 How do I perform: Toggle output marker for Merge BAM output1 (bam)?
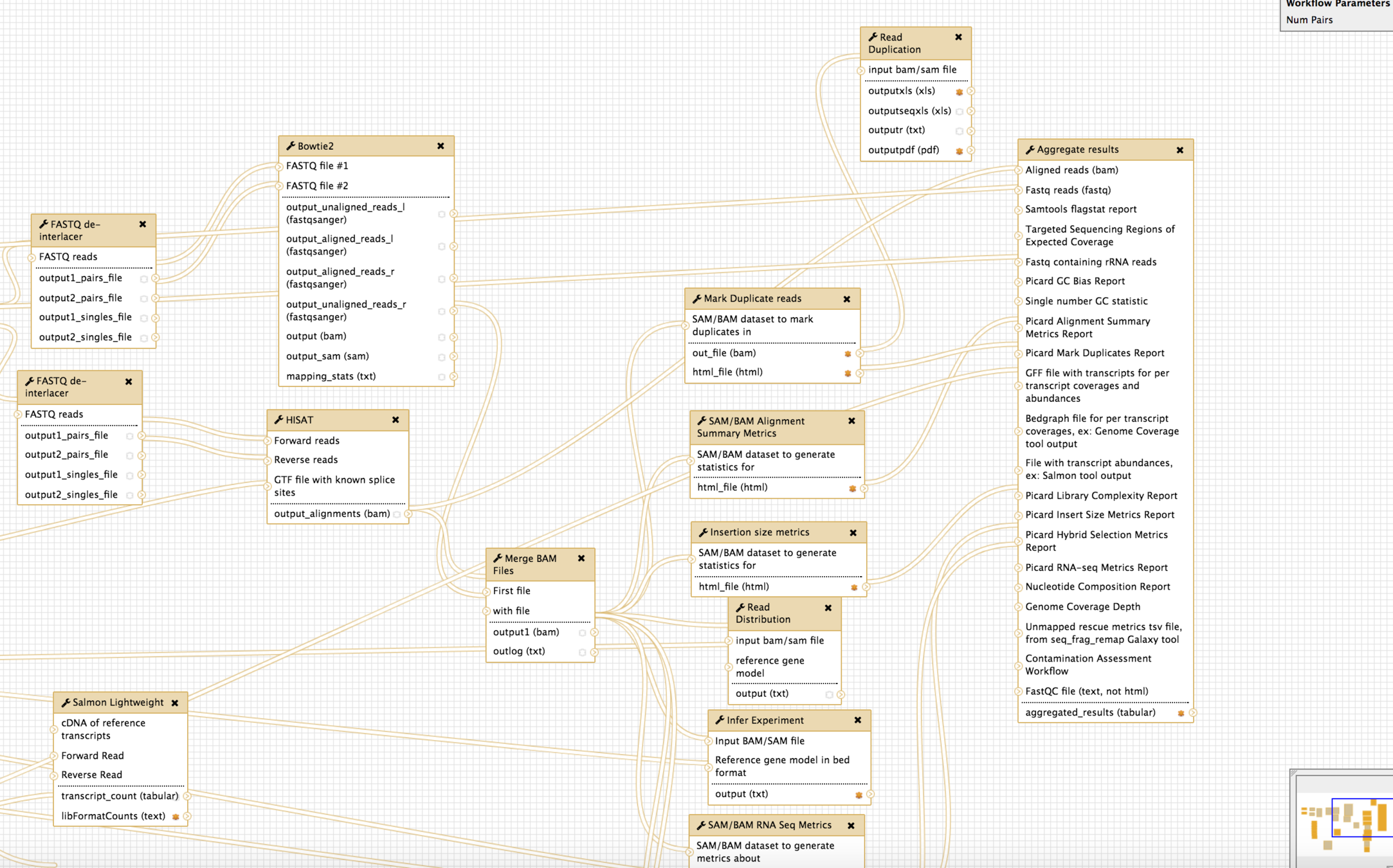pyautogui.click(x=582, y=633)
